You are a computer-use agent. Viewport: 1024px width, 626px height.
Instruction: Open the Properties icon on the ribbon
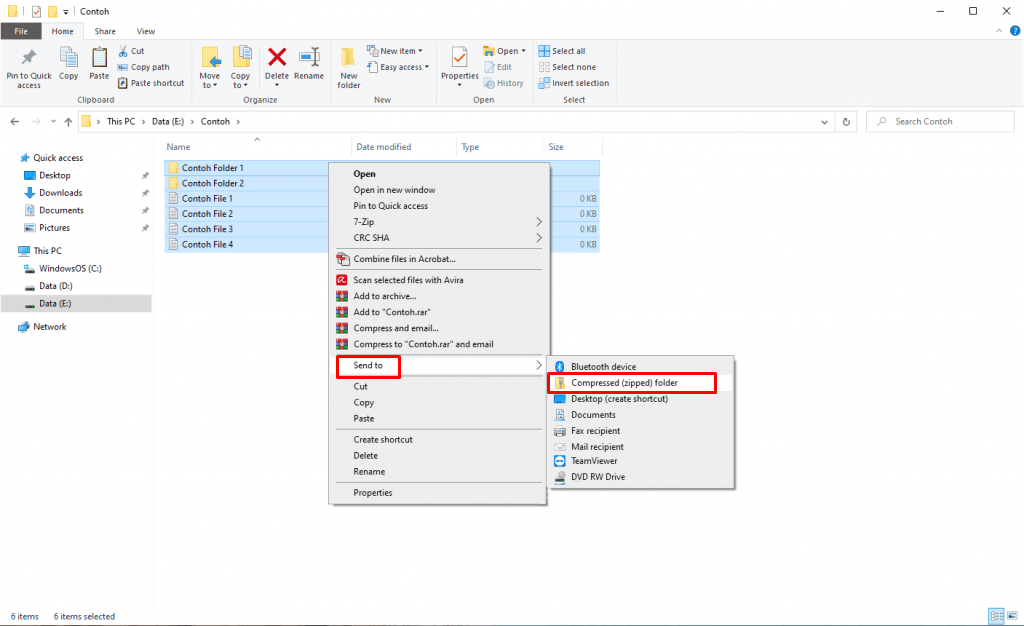(459, 62)
